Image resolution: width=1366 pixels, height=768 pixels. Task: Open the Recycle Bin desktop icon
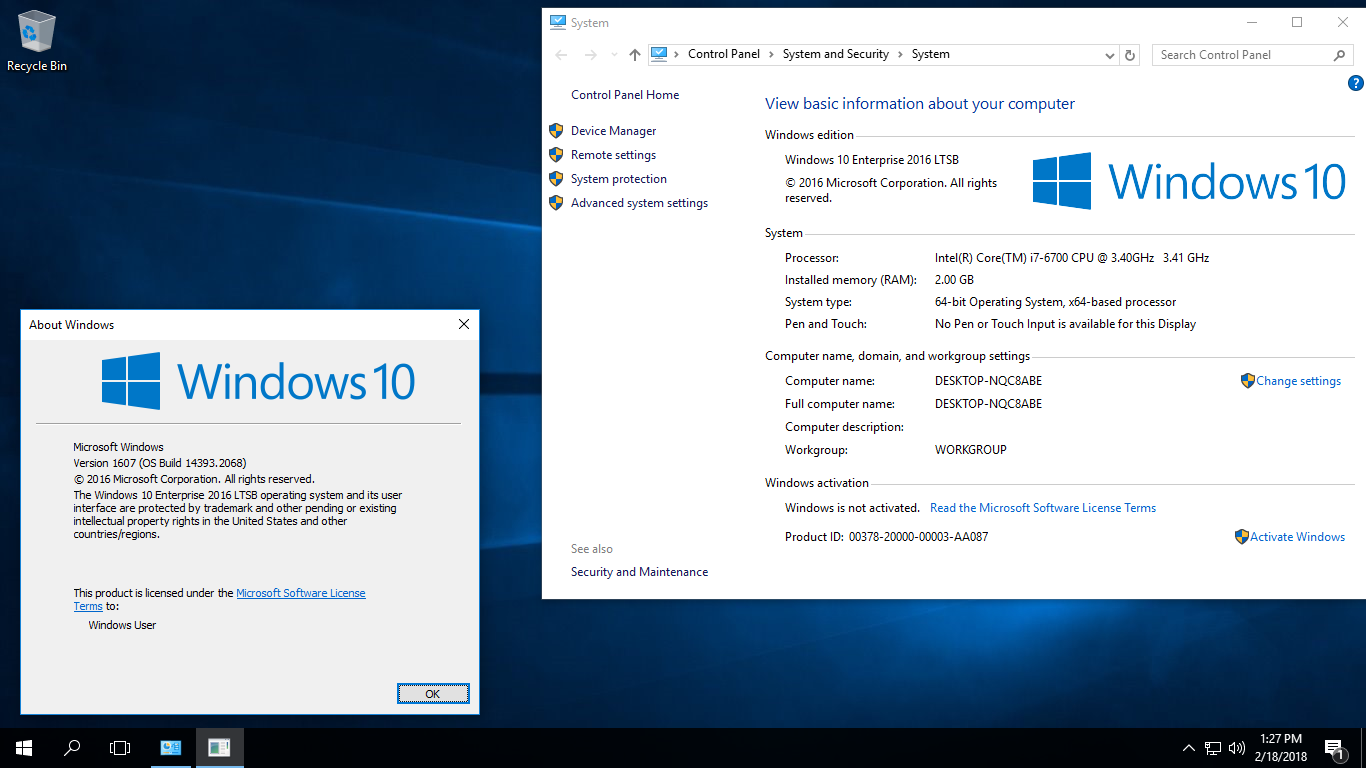coord(36,35)
